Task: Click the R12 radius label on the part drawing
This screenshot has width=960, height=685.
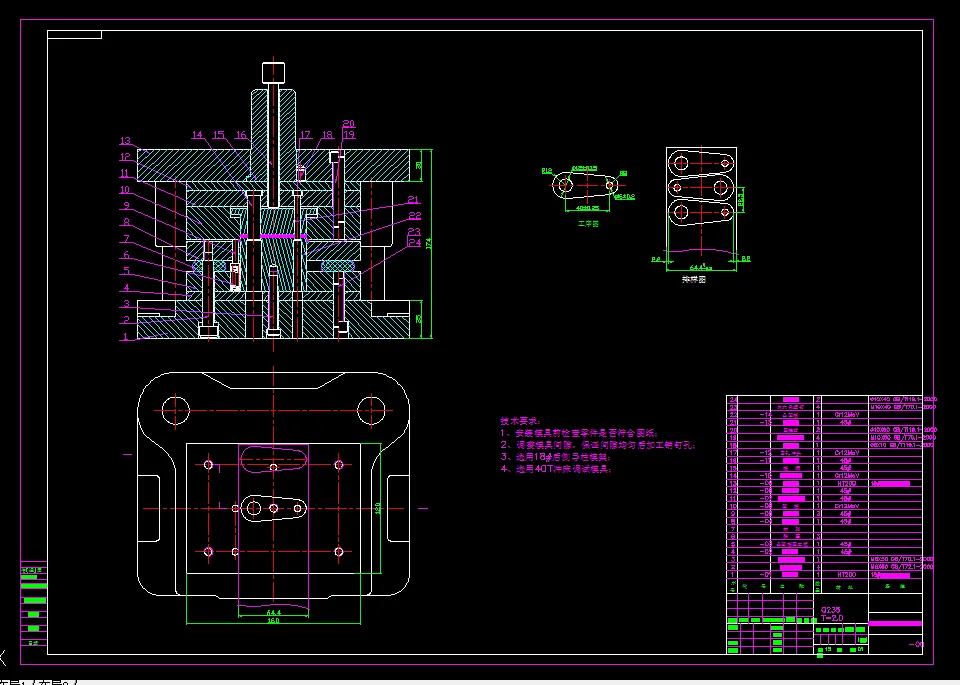Action: 547,171
